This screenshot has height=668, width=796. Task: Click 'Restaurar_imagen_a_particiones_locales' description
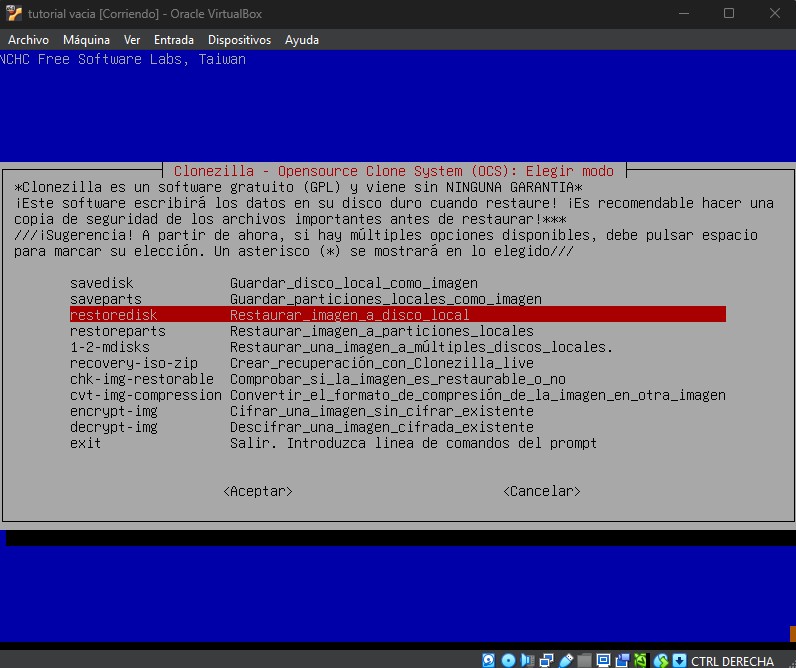click(382, 331)
